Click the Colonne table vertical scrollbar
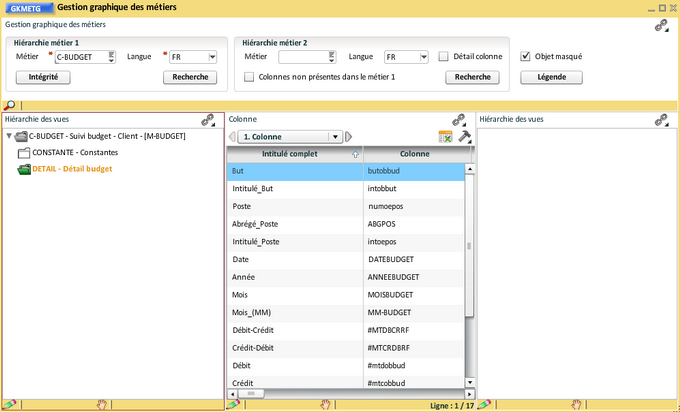 pos(470,243)
